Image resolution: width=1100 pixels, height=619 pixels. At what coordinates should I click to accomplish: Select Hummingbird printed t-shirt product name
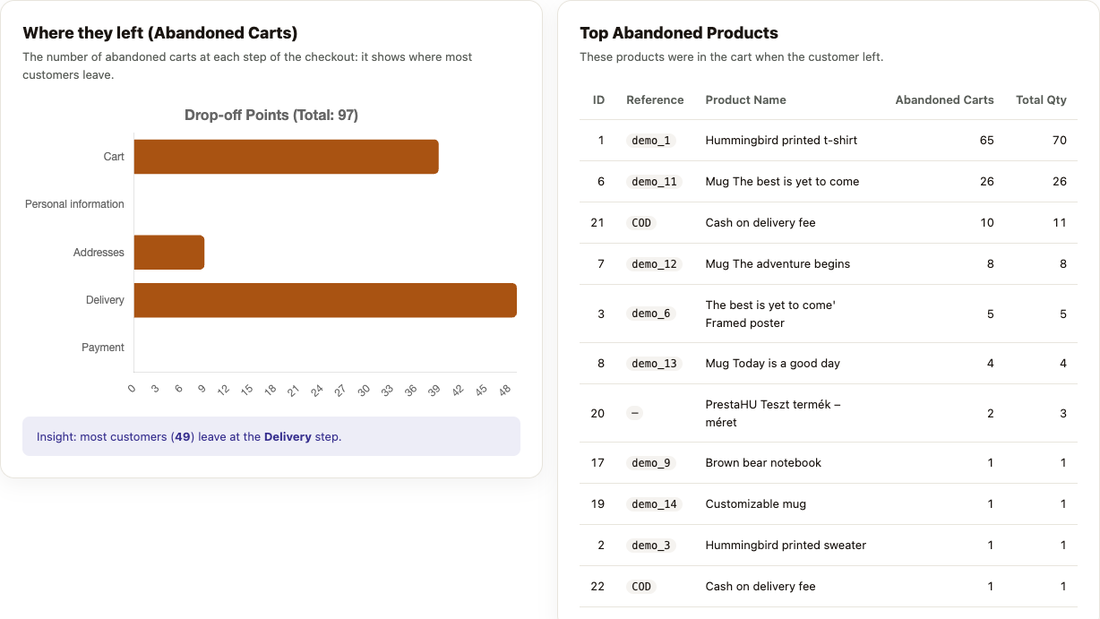pos(781,140)
